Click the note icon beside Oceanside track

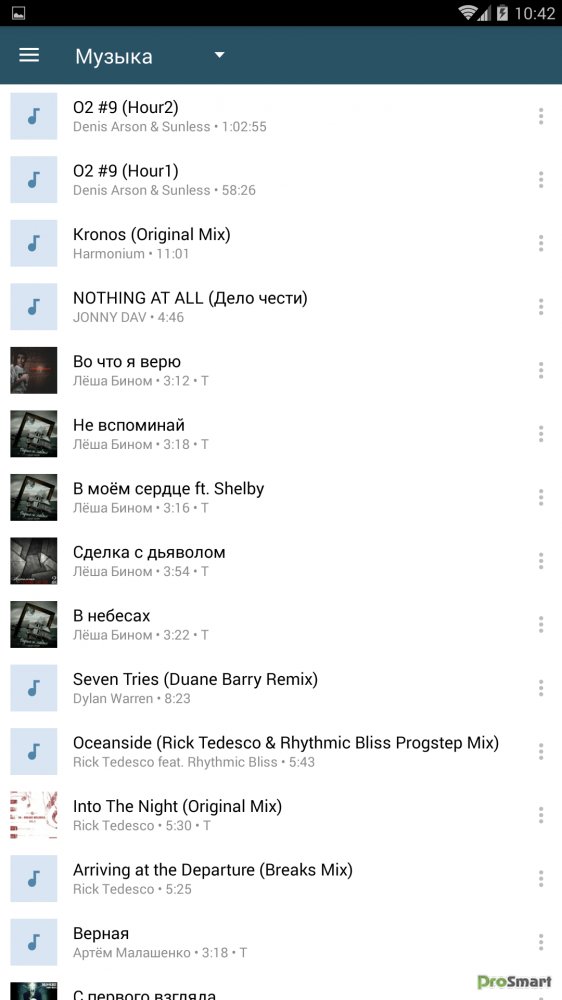point(34,752)
